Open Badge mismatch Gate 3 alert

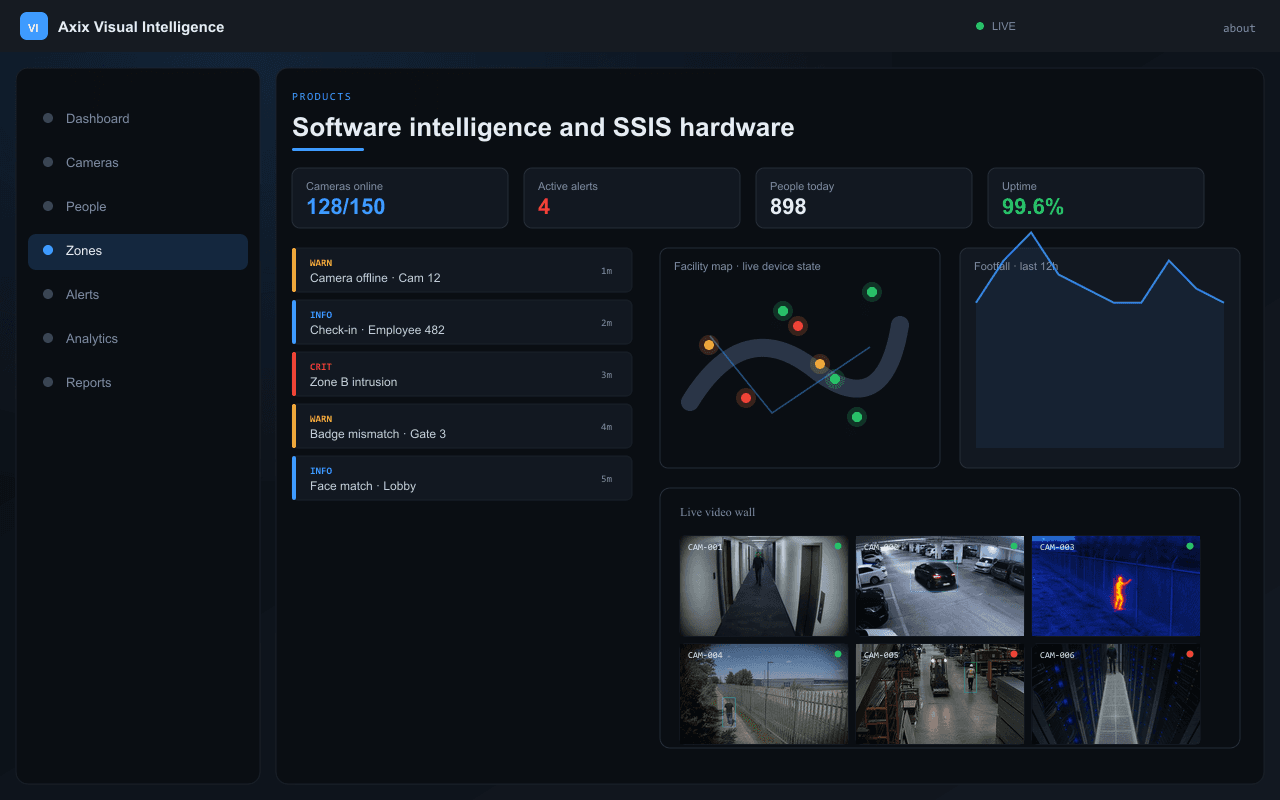(x=462, y=426)
